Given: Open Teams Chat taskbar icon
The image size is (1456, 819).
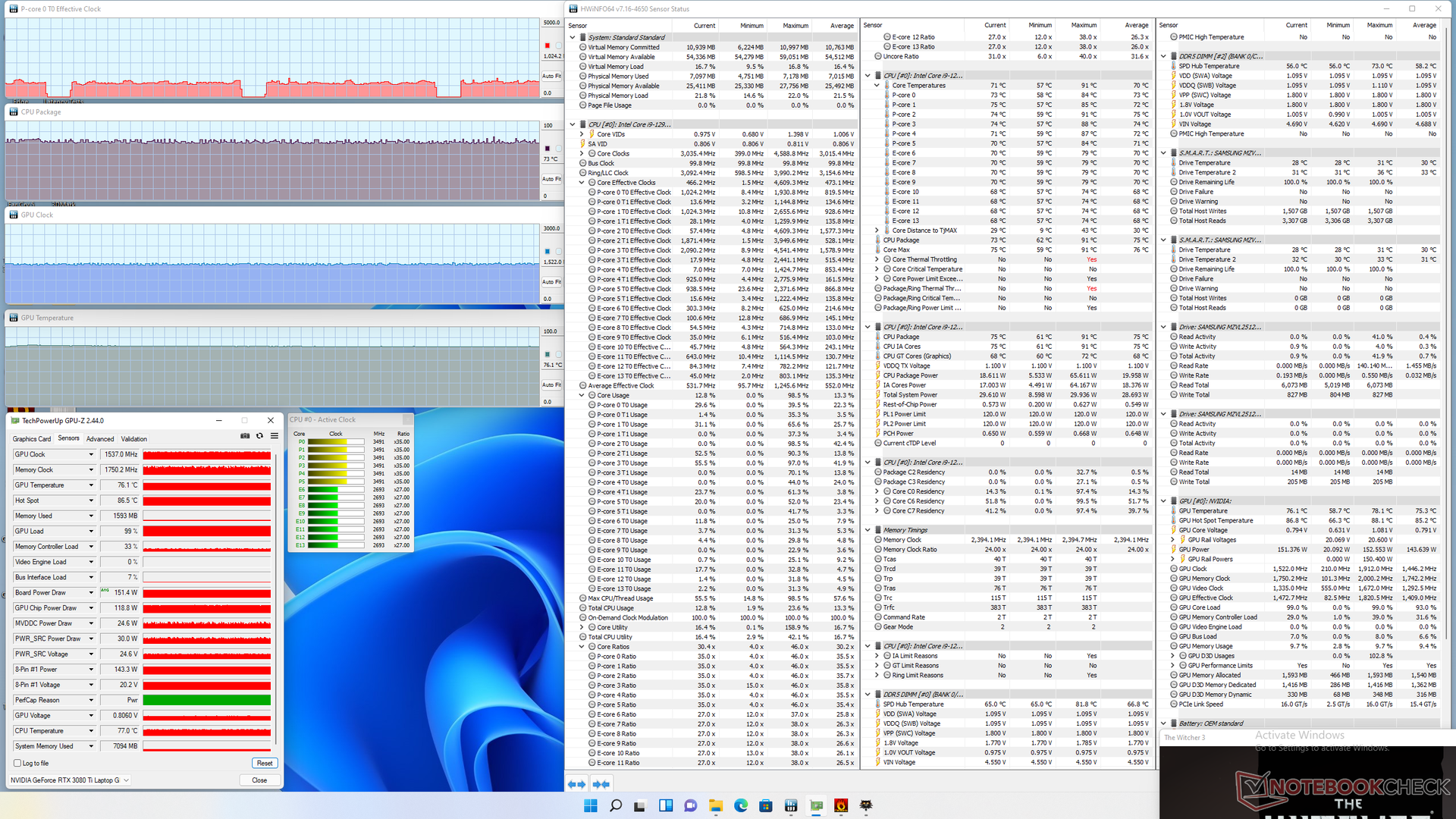Looking at the screenshot, I should pos(691,805).
